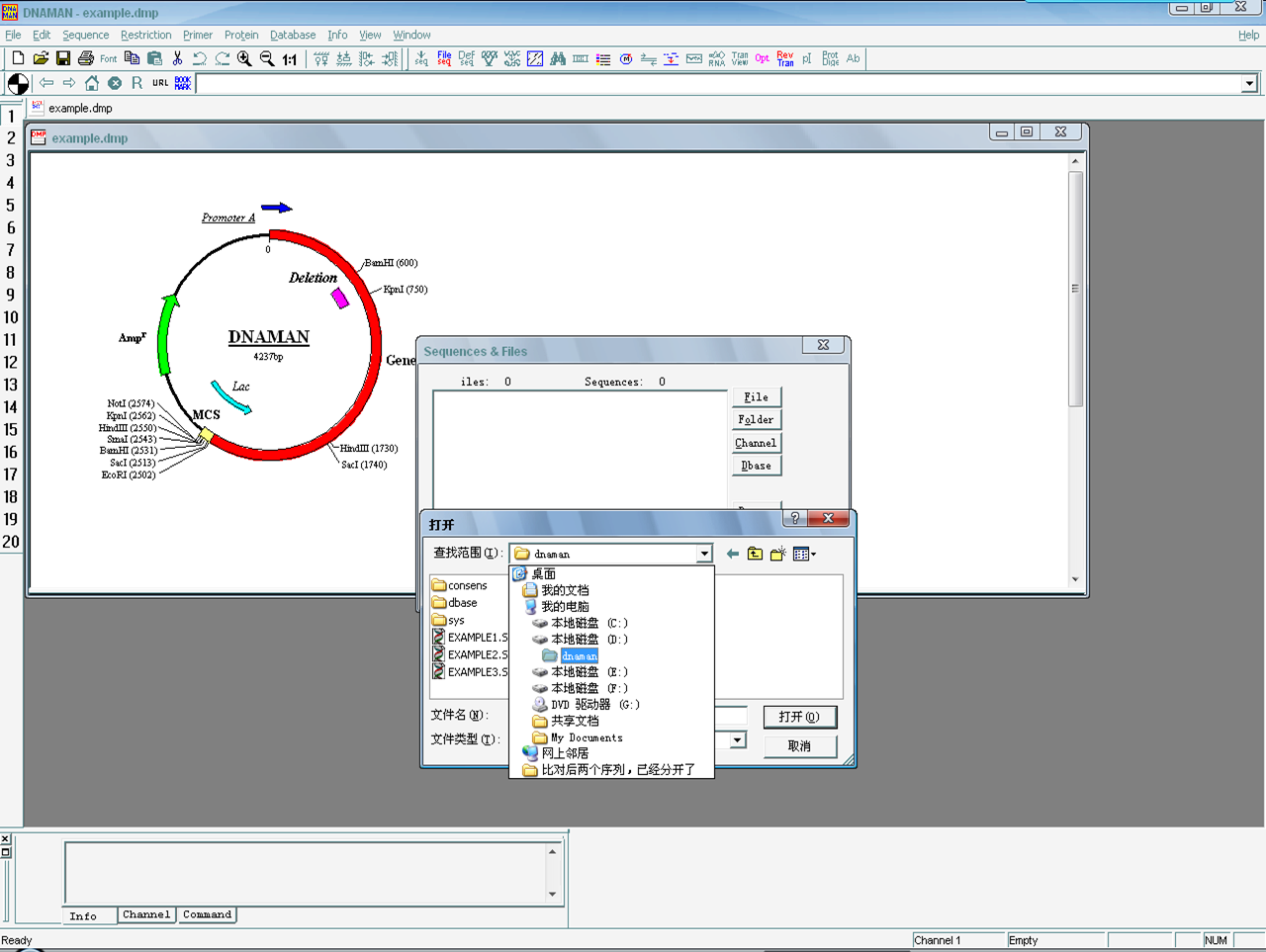
Task: Click the 取消 cancel button
Action: (799, 746)
